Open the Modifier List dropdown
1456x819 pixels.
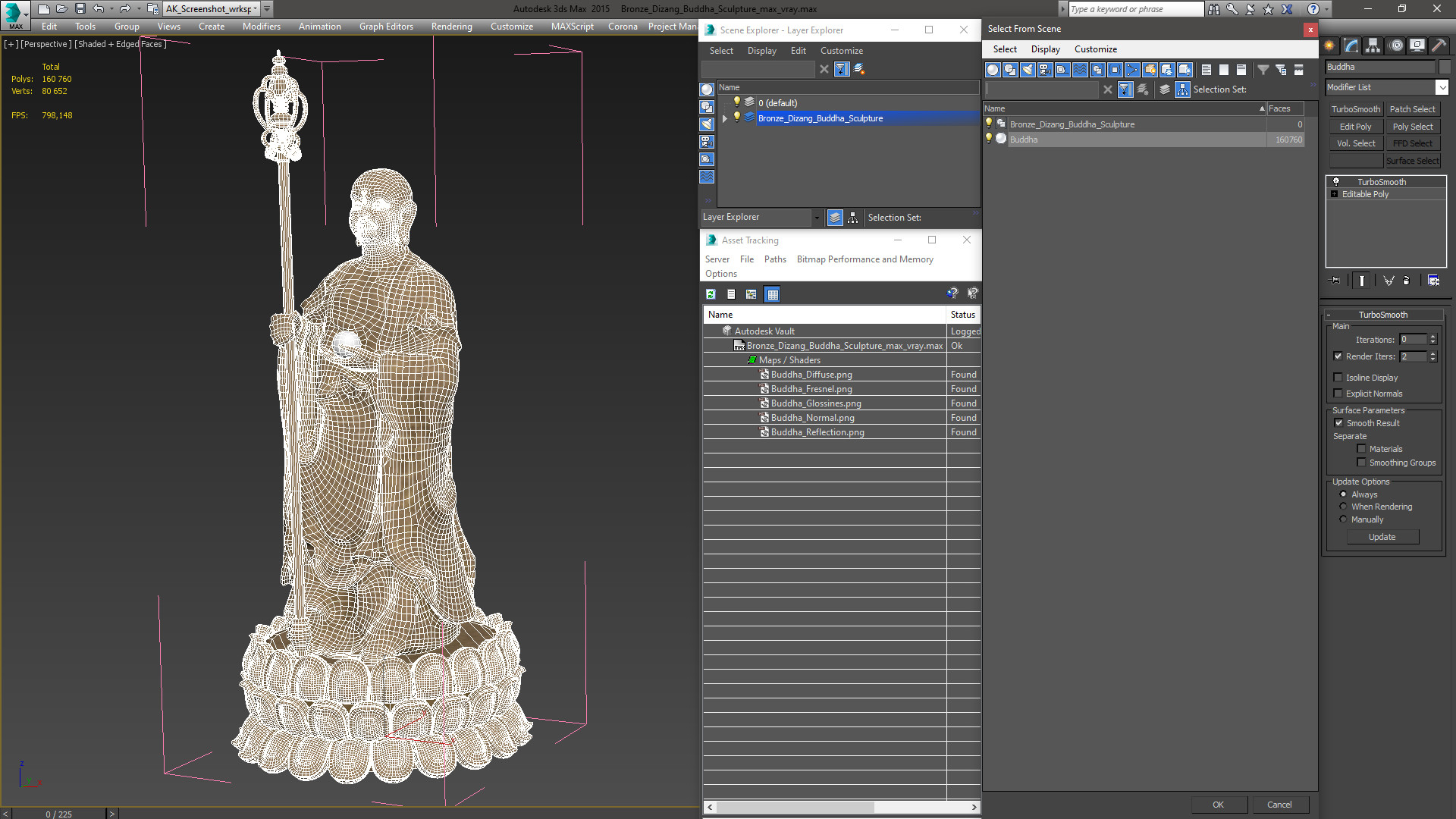pos(1442,87)
